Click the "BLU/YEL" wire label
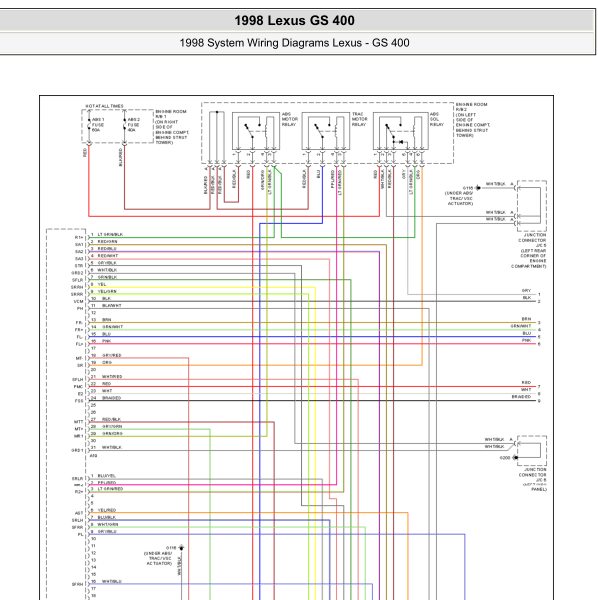This screenshot has height=600, width=598. (x=106, y=476)
